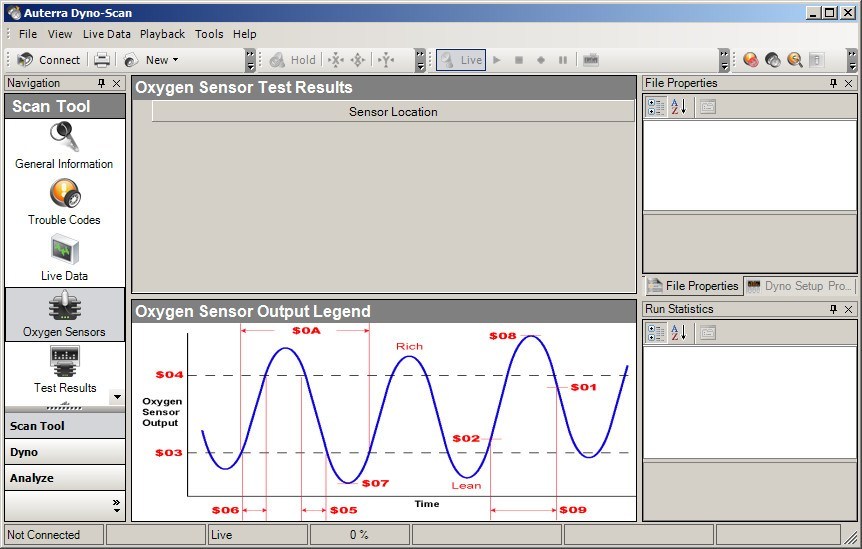
Task: Click the Navigation list scroll-down arrow
Action: click(x=117, y=397)
